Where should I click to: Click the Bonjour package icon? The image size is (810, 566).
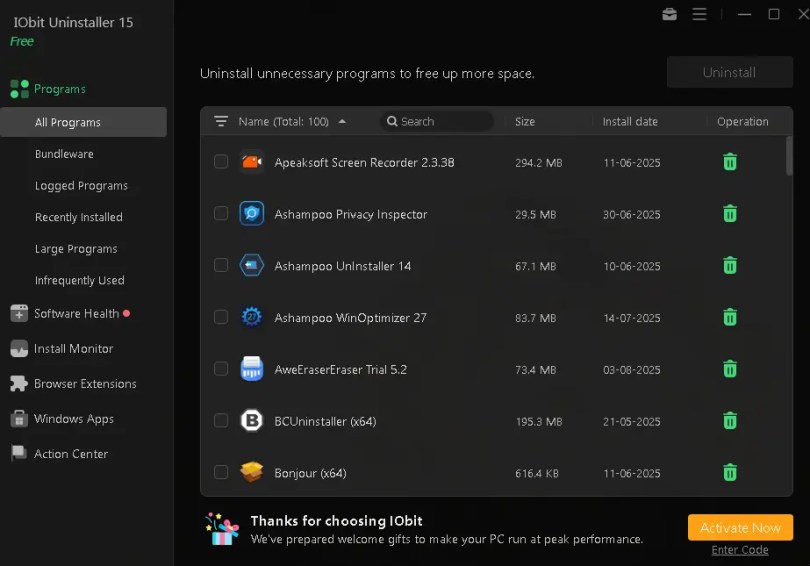[x=252, y=471]
